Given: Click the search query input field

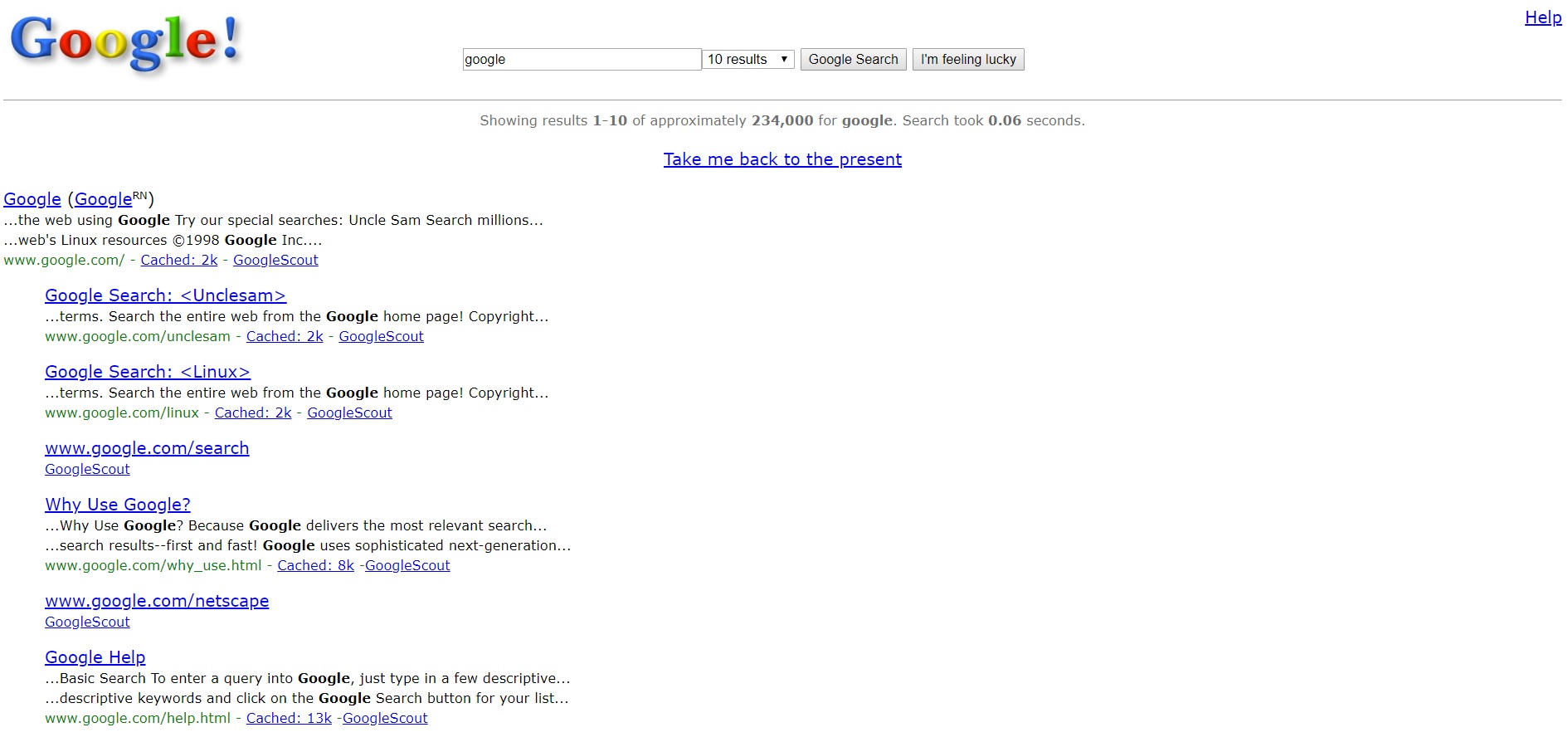Looking at the screenshot, I should click(582, 59).
